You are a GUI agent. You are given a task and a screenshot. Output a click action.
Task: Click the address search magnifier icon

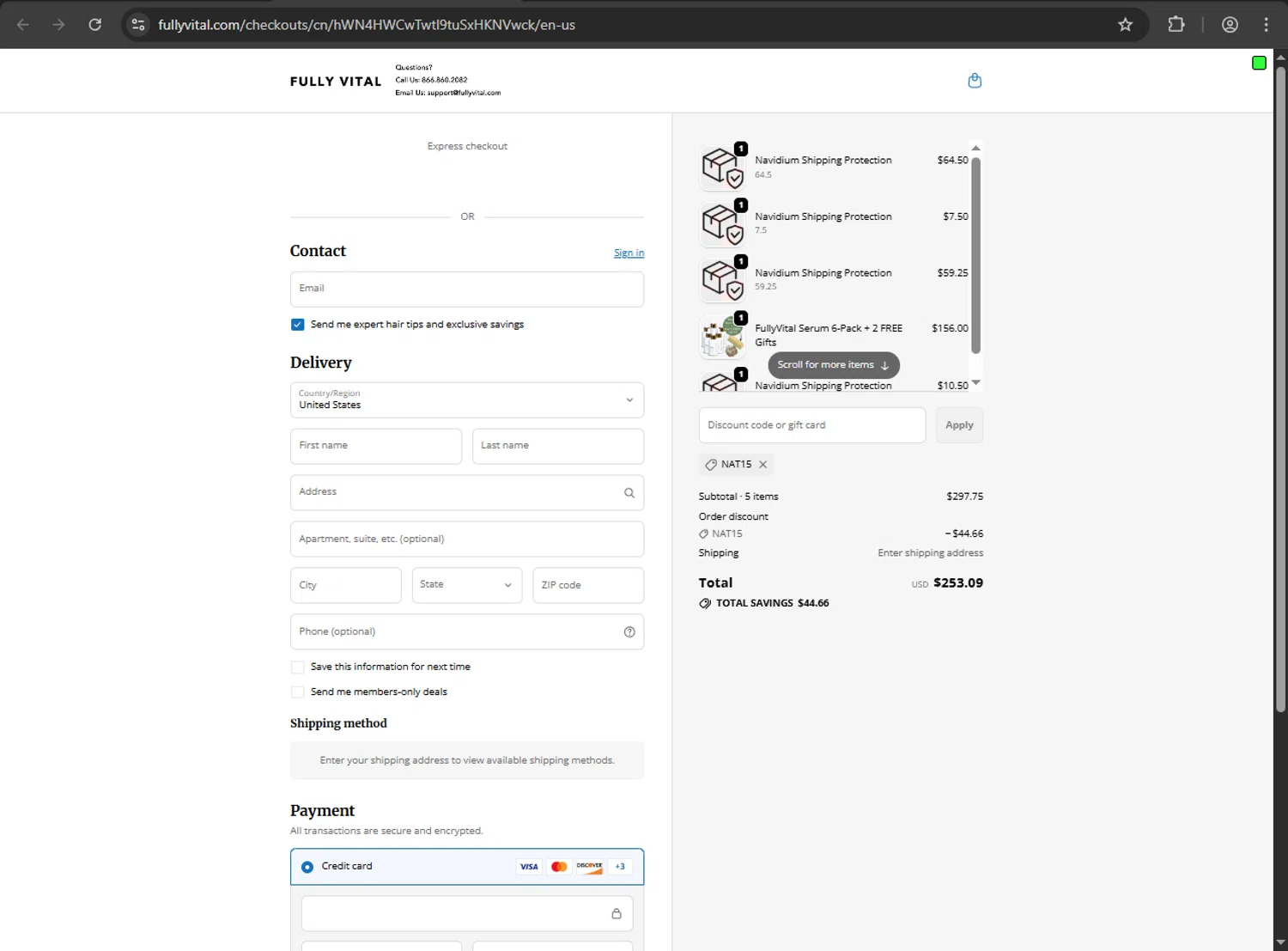coord(629,493)
